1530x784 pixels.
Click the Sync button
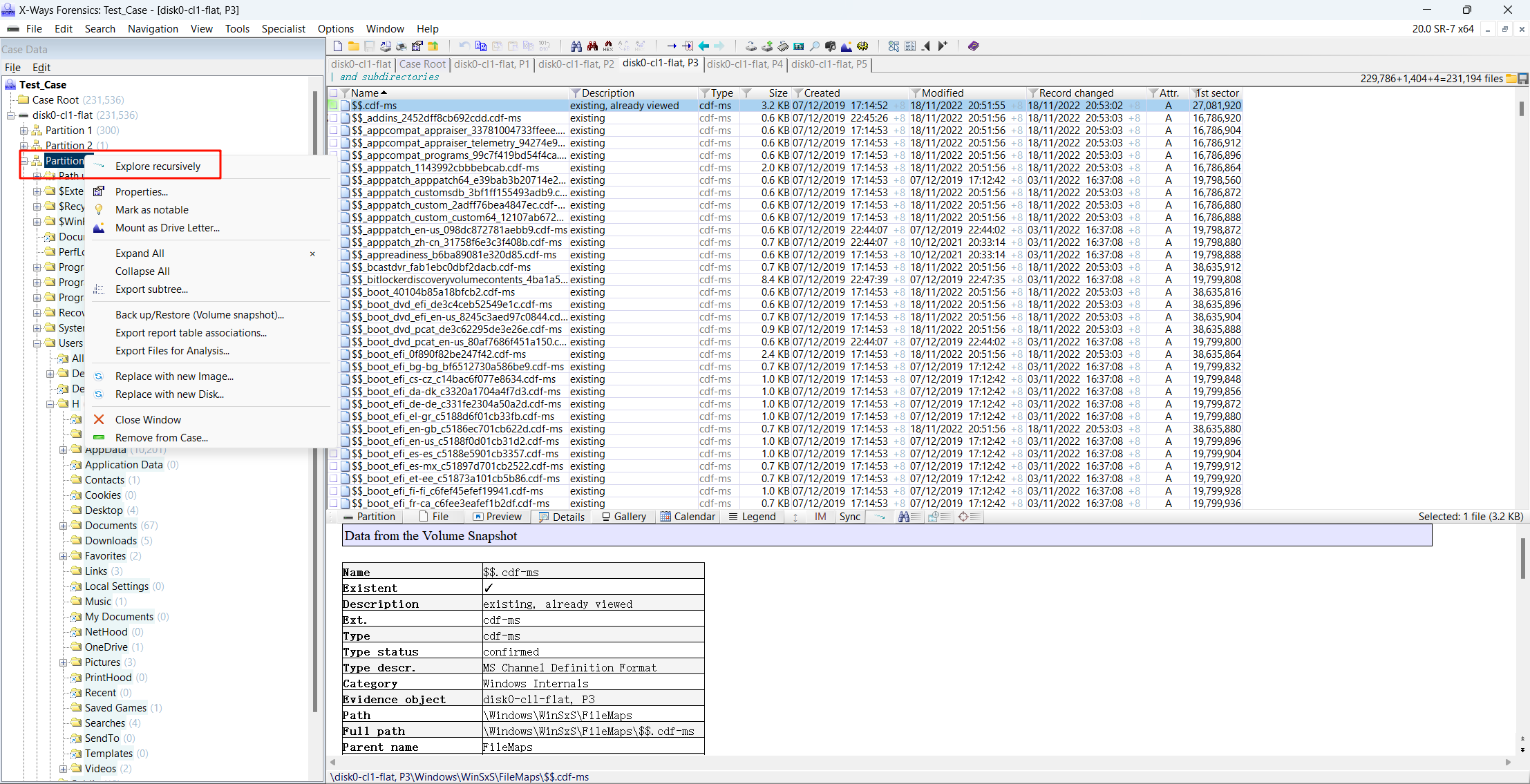[850, 517]
